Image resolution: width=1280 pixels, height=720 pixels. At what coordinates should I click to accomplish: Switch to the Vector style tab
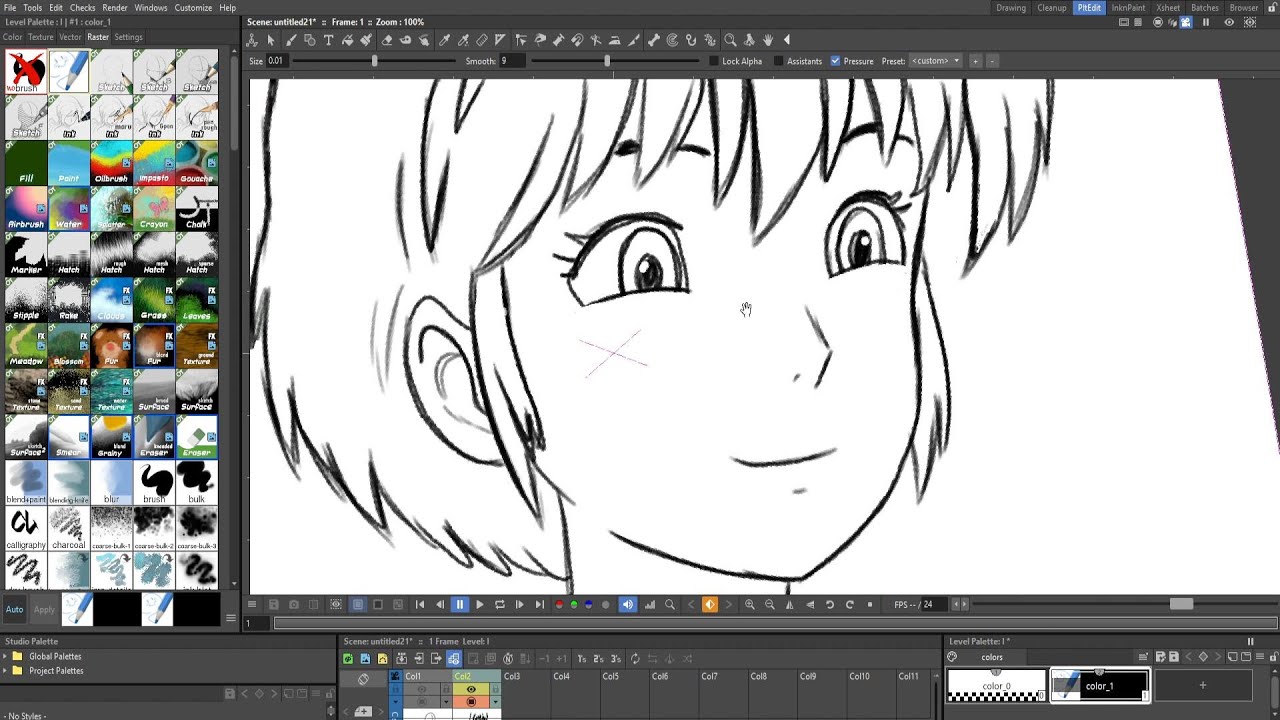(x=70, y=37)
